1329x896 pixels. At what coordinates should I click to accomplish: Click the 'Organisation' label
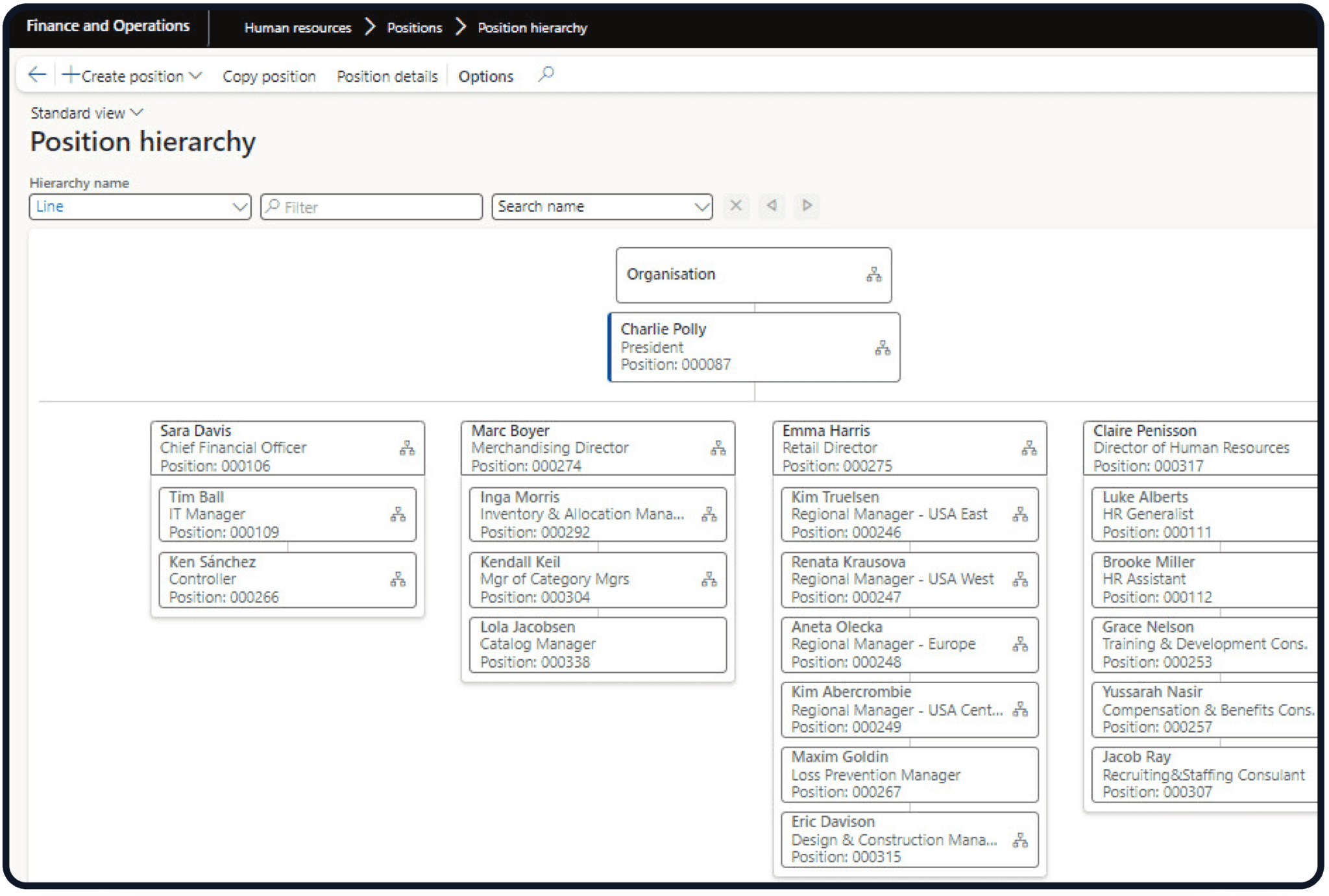coord(671,274)
